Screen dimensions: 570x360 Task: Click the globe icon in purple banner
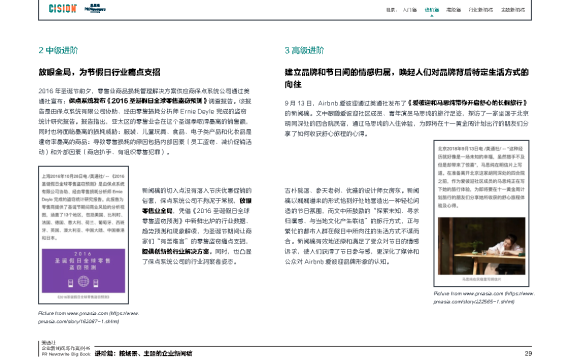pos(83,281)
